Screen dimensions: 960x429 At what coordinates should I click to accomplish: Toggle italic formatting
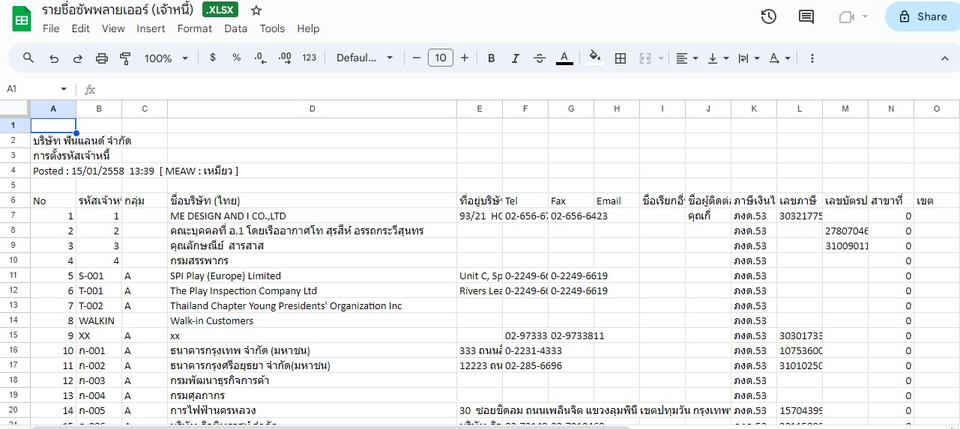coord(515,58)
